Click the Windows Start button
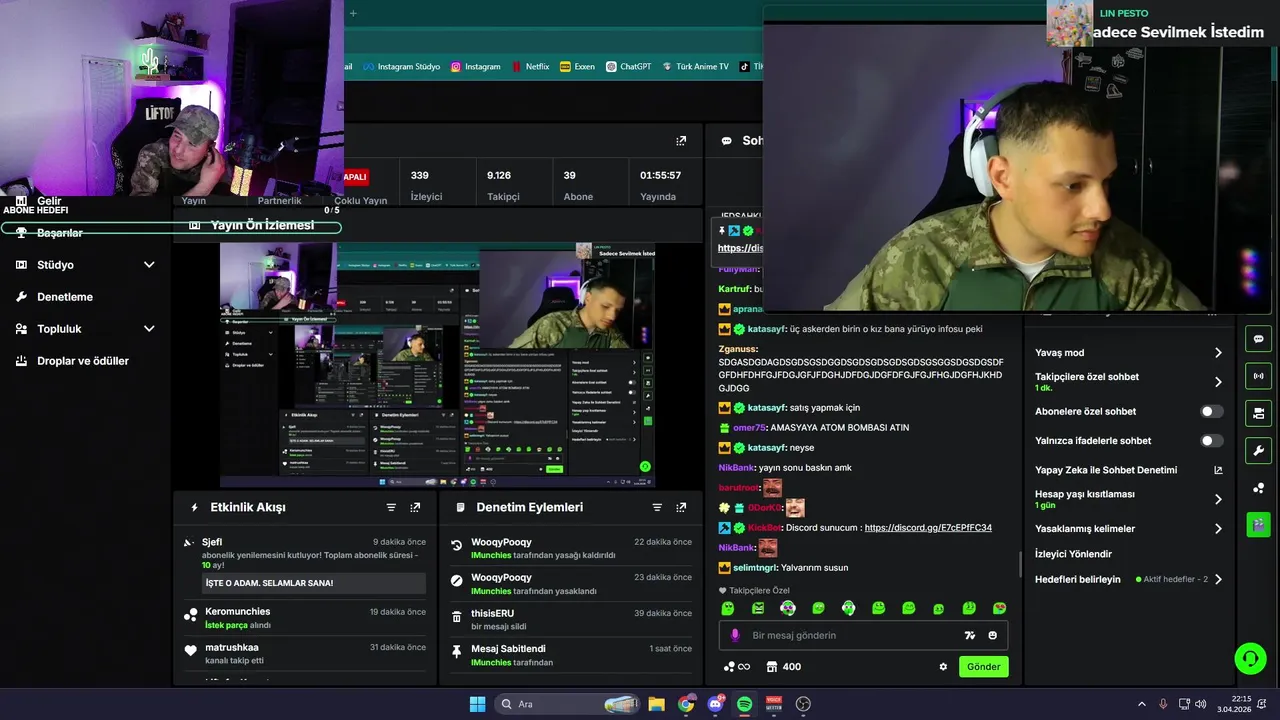The image size is (1280, 720). pyautogui.click(x=477, y=704)
